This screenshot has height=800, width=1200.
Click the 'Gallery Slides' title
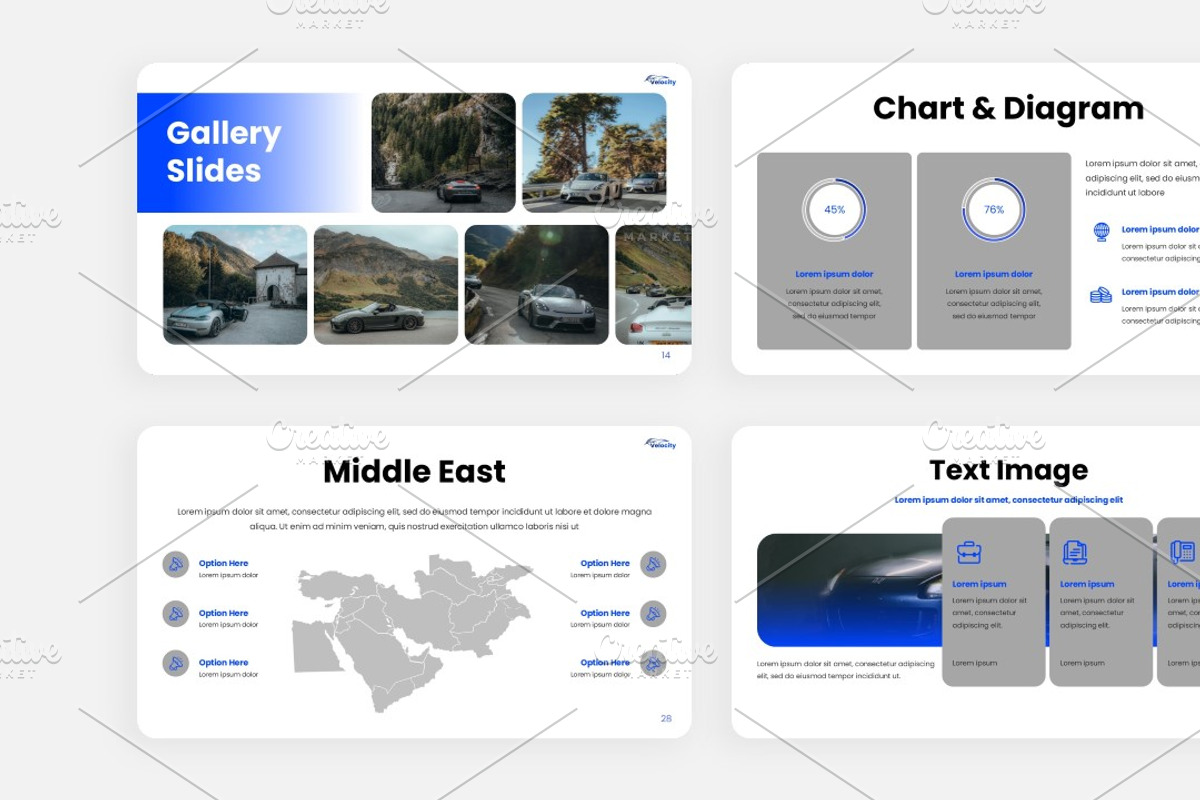pyautogui.click(x=224, y=152)
